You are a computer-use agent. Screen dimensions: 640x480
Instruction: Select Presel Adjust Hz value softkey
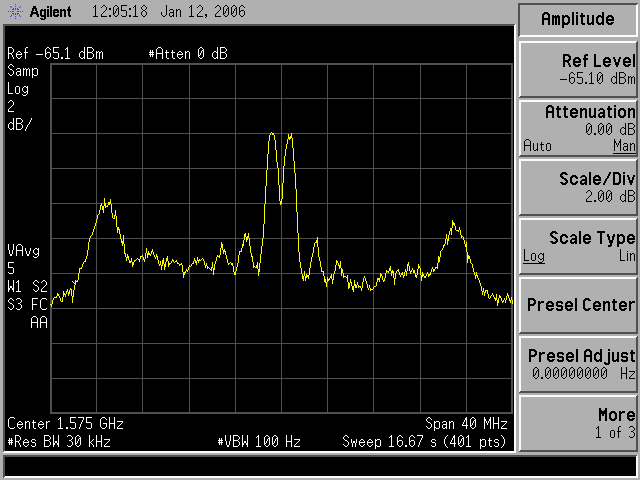coord(578,363)
